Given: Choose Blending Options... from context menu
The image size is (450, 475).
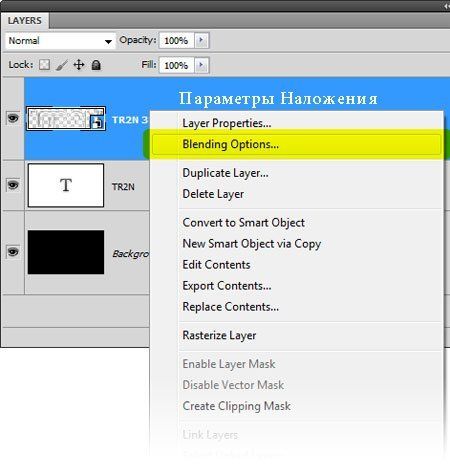Looking at the screenshot, I should [297, 145].
